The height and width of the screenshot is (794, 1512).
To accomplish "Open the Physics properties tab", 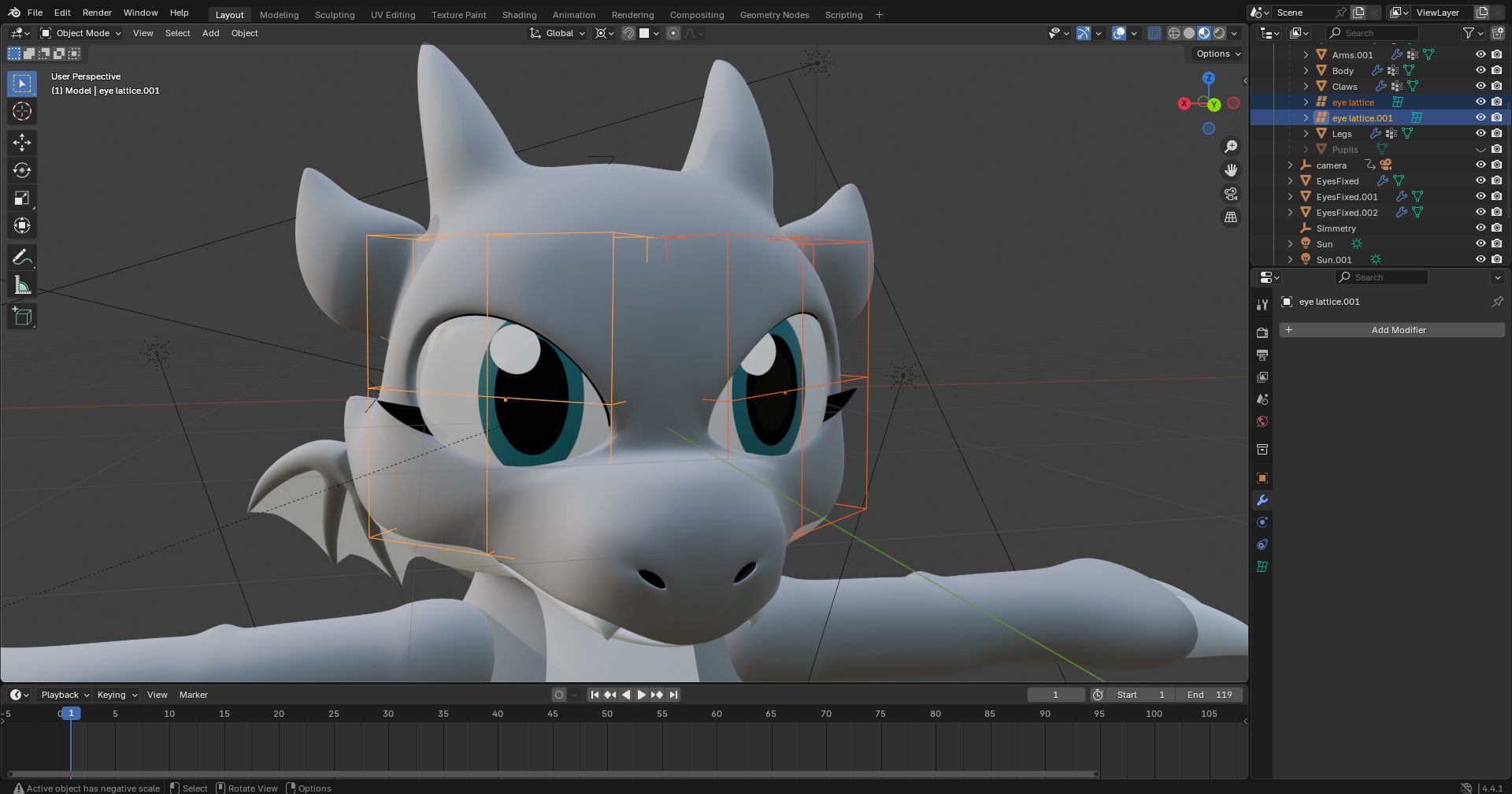I will [x=1262, y=522].
